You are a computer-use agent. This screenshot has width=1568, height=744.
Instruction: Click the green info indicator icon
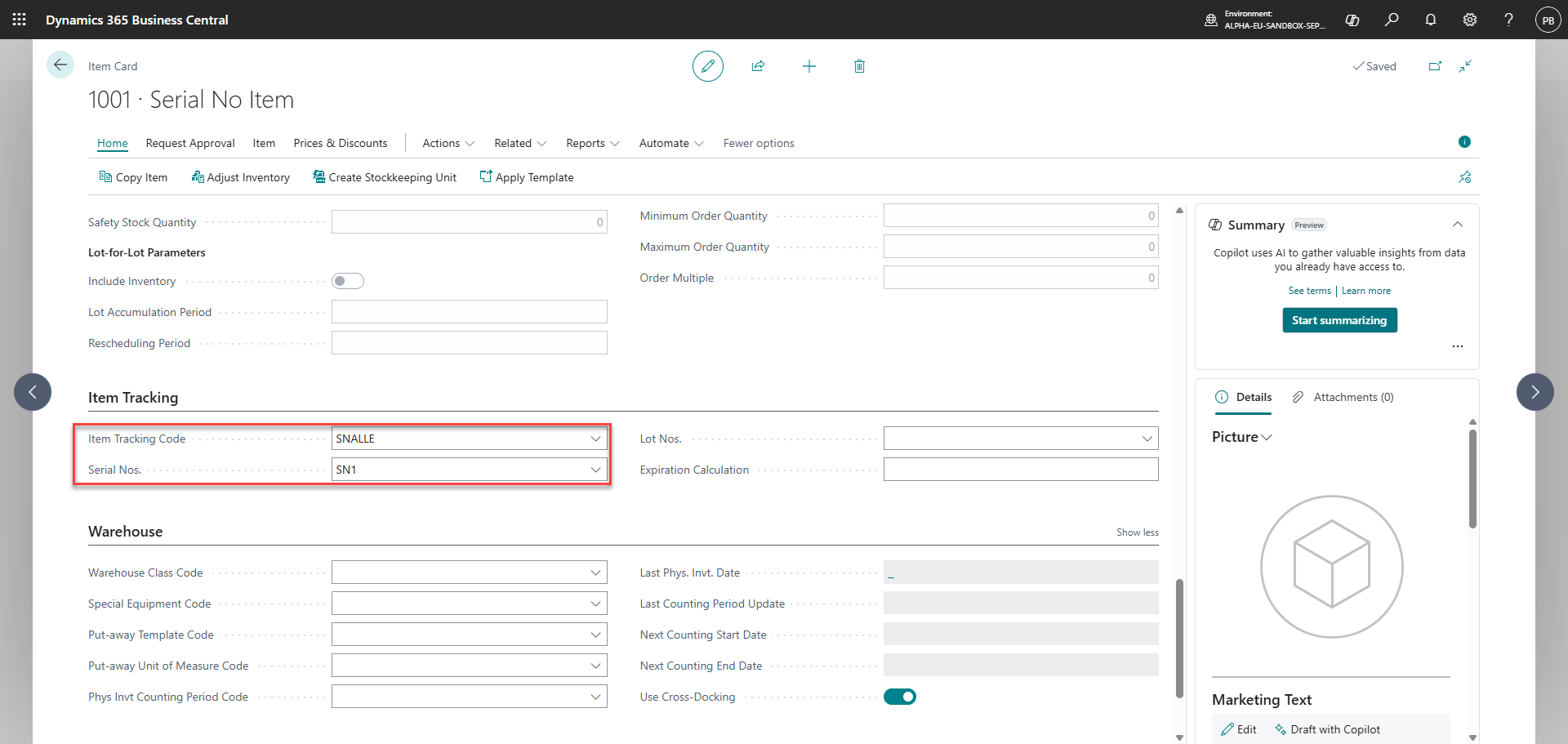[x=1464, y=142]
